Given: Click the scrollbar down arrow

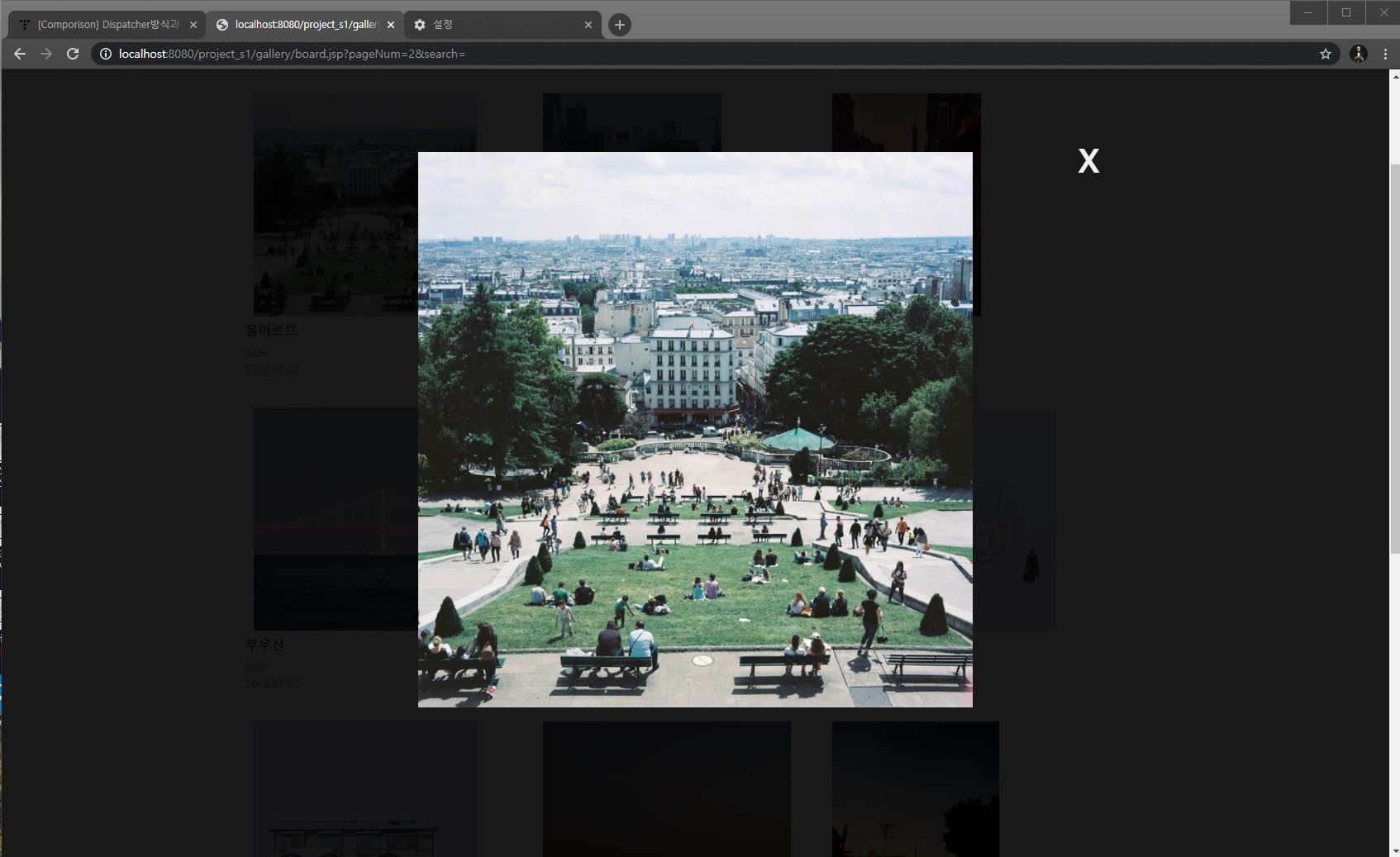Looking at the screenshot, I should pos(1394,850).
